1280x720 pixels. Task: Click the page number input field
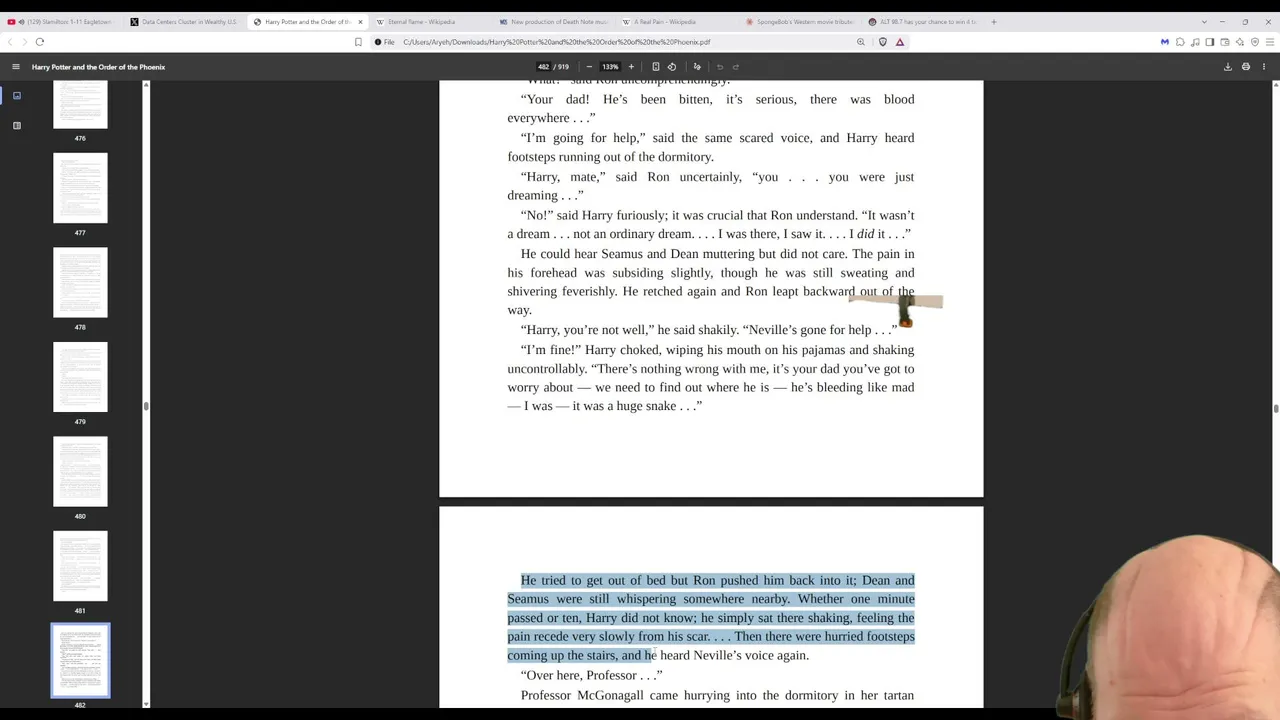tap(544, 67)
